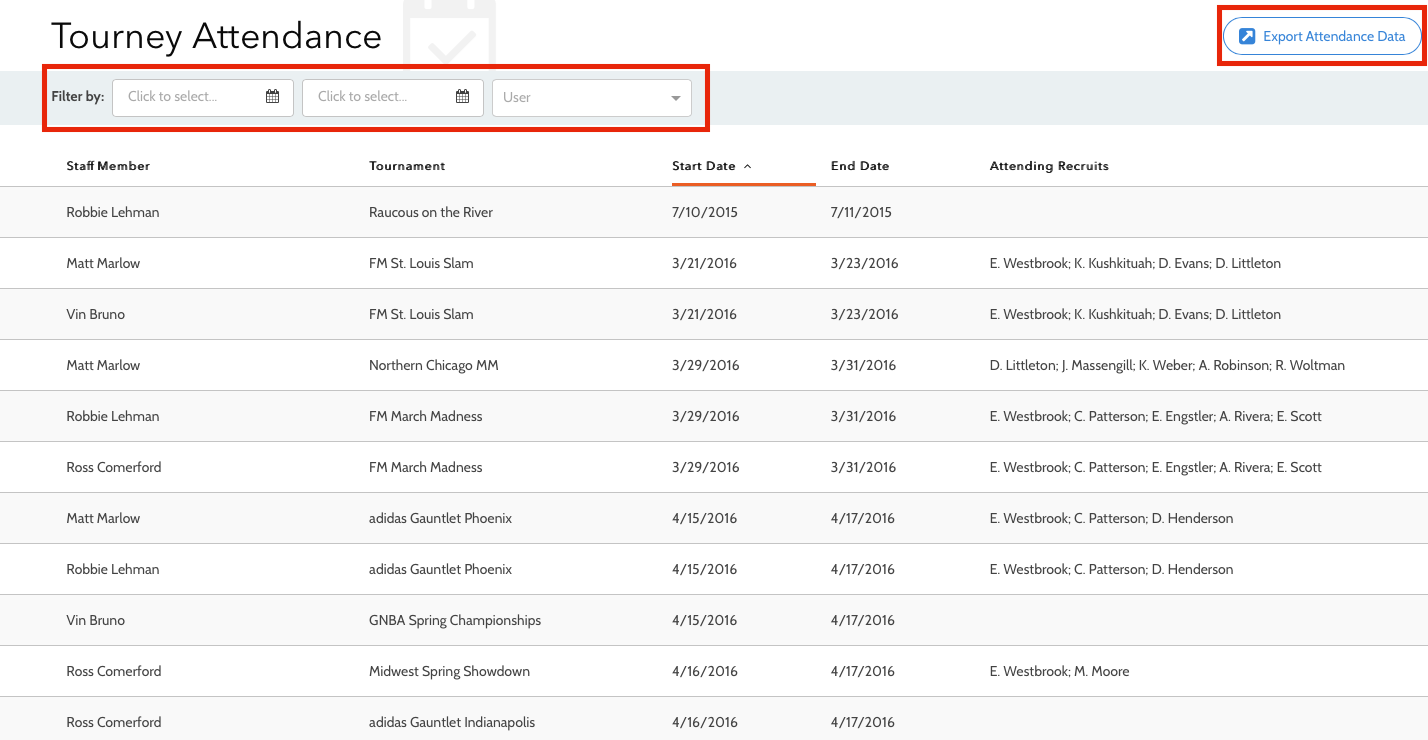Select the second date filter field
Image resolution: width=1428 pixels, height=740 pixels.
(x=393, y=97)
